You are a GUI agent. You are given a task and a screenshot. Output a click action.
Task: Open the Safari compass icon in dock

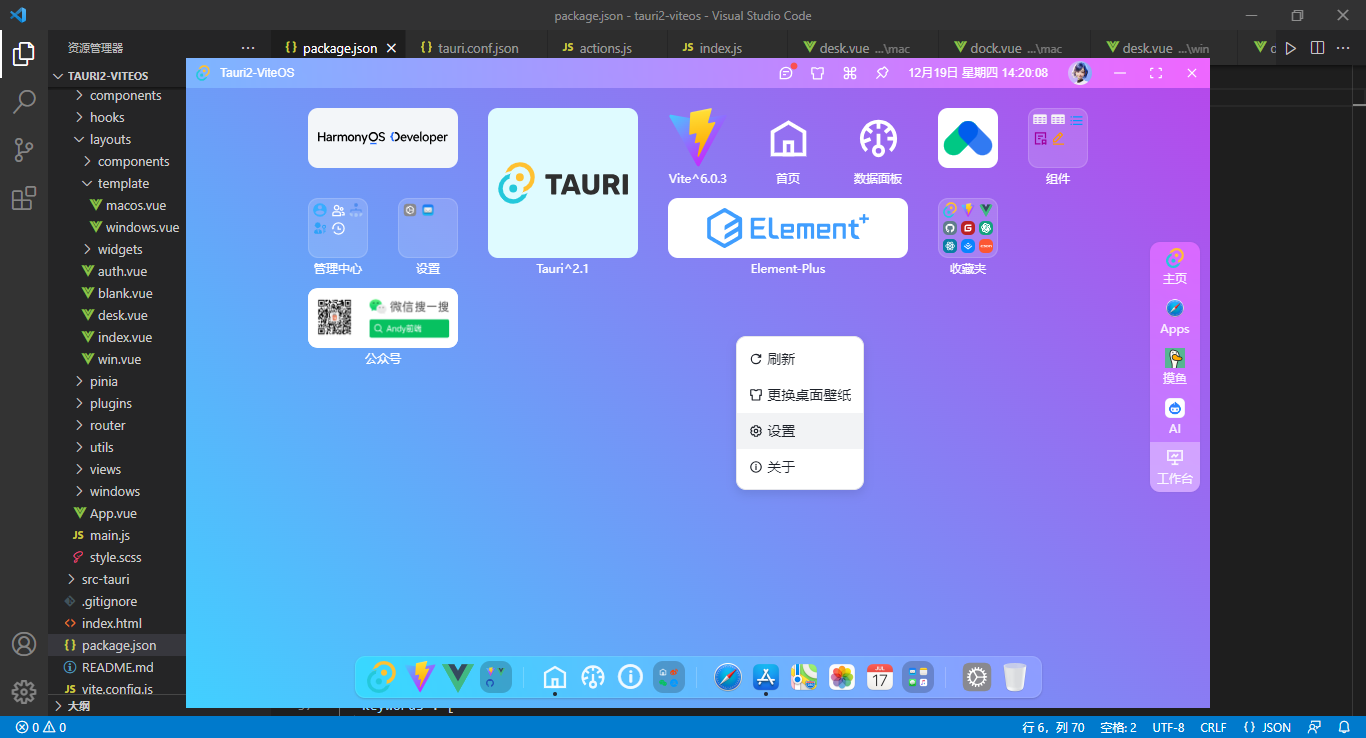(728, 677)
